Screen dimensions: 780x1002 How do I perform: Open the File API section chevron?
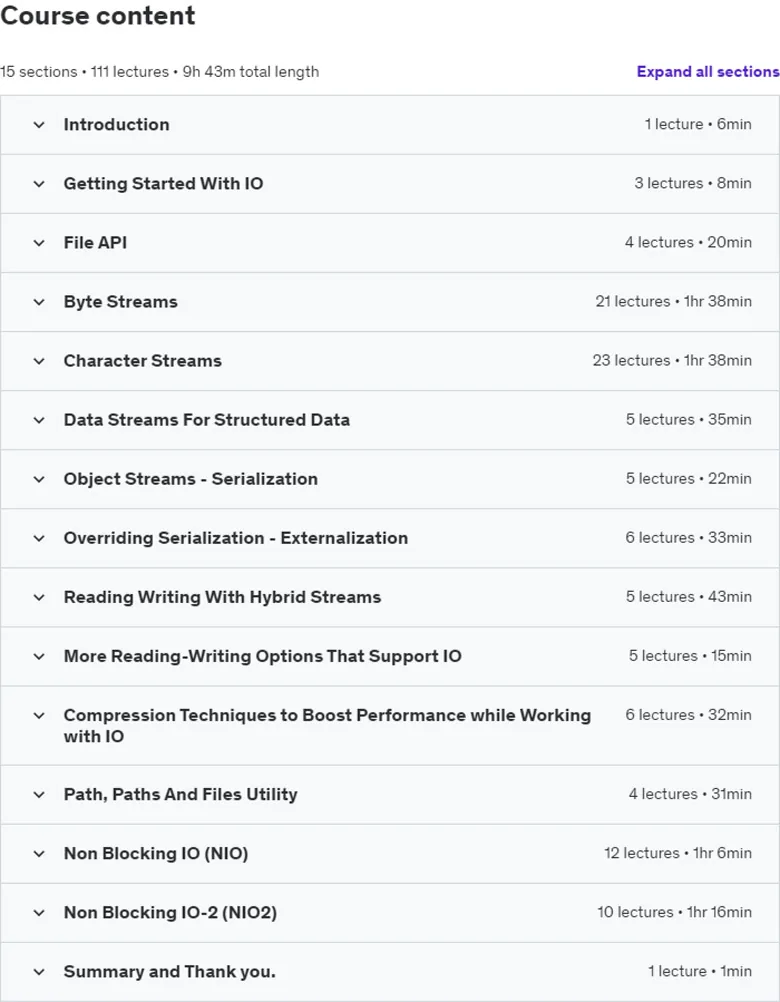(x=39, y=243)
